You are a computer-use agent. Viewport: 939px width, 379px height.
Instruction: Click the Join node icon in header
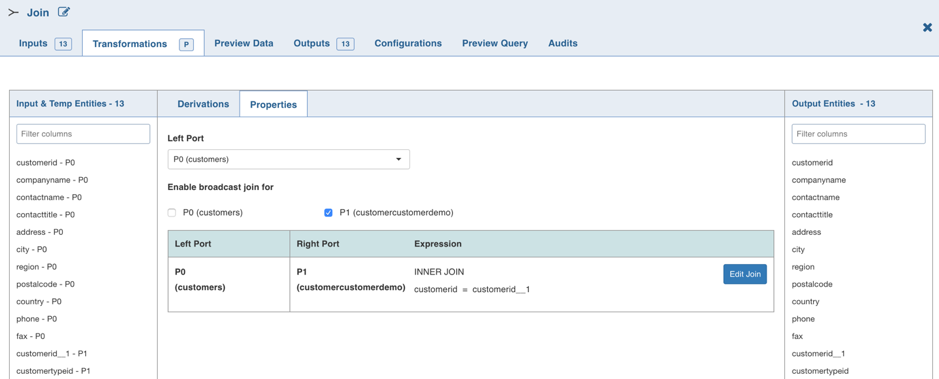(13, 12)
